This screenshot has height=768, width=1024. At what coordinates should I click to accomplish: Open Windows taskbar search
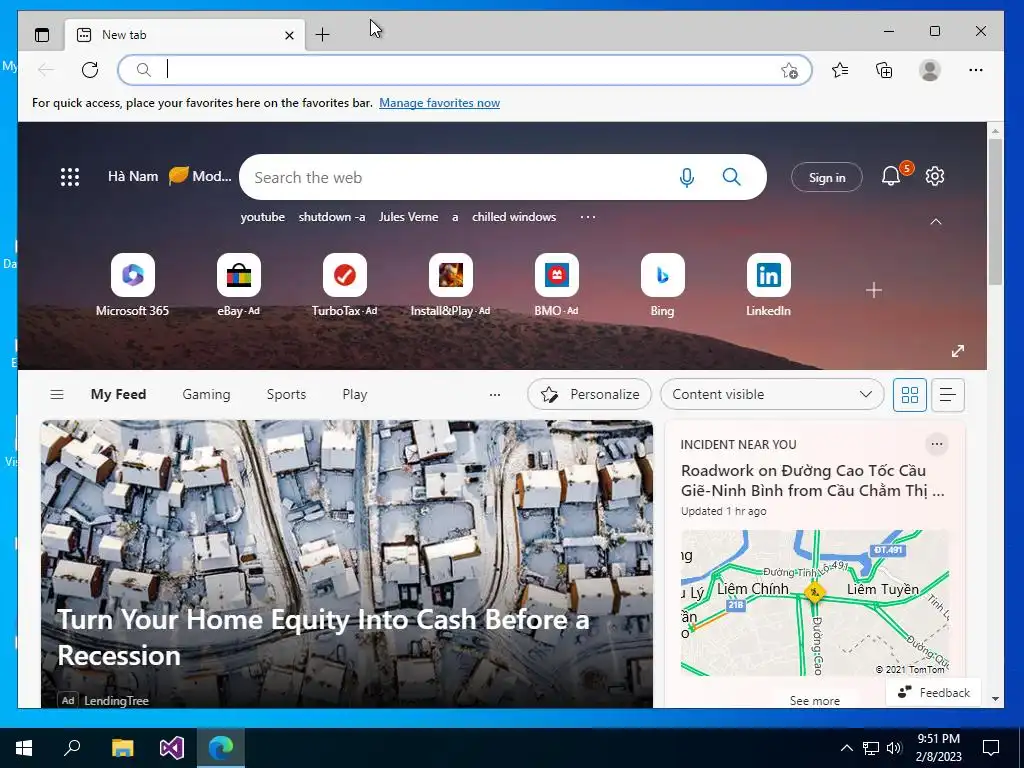point(72,748)
